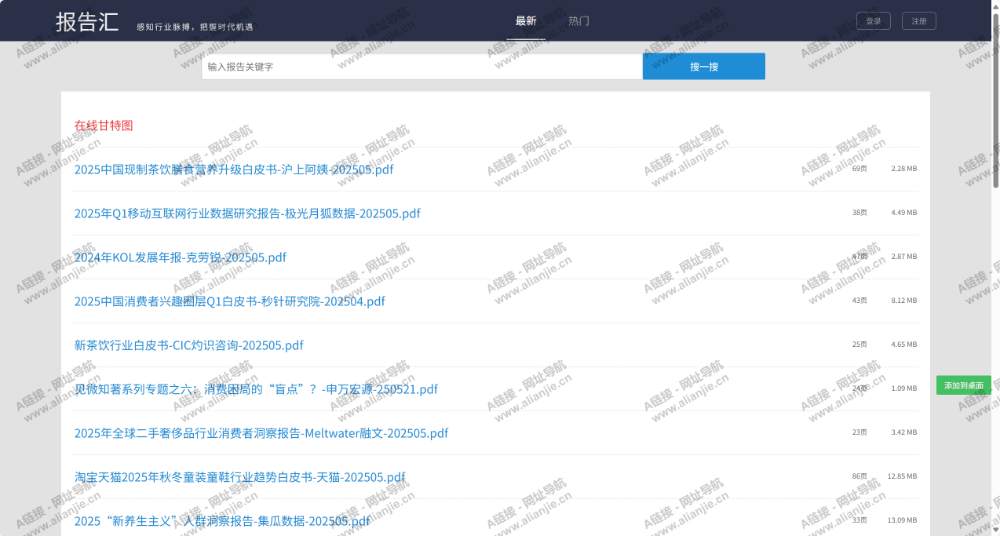Click the 12.85 MB file size text
Image resolution: width=1000 pixels, height=536 pixels.
click(x=902, y=477)
